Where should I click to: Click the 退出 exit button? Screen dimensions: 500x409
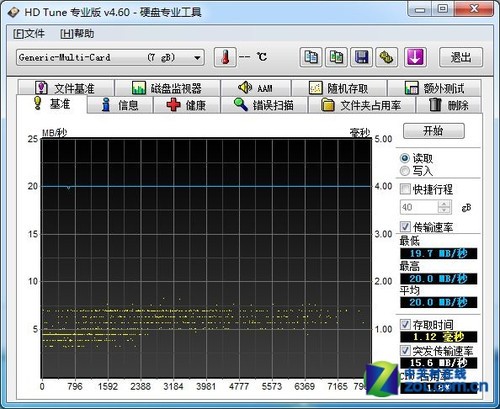point(461,57)
